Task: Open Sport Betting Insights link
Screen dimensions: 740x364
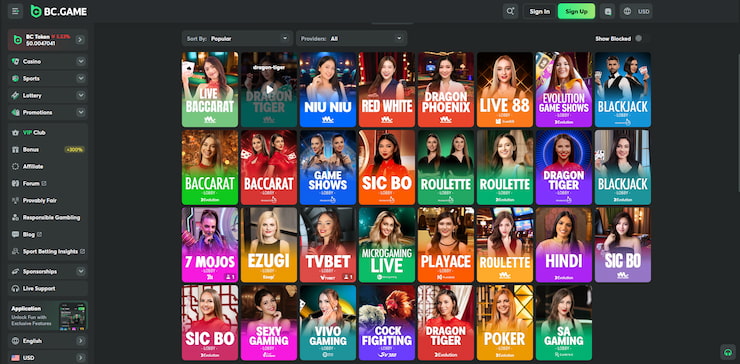Action: click(x=48, y=252)
